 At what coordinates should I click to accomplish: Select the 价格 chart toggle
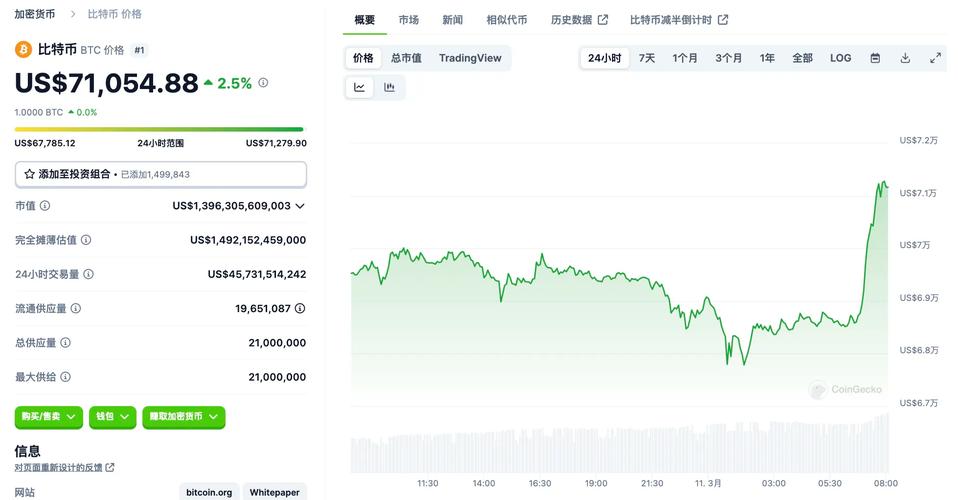[363, 58]
